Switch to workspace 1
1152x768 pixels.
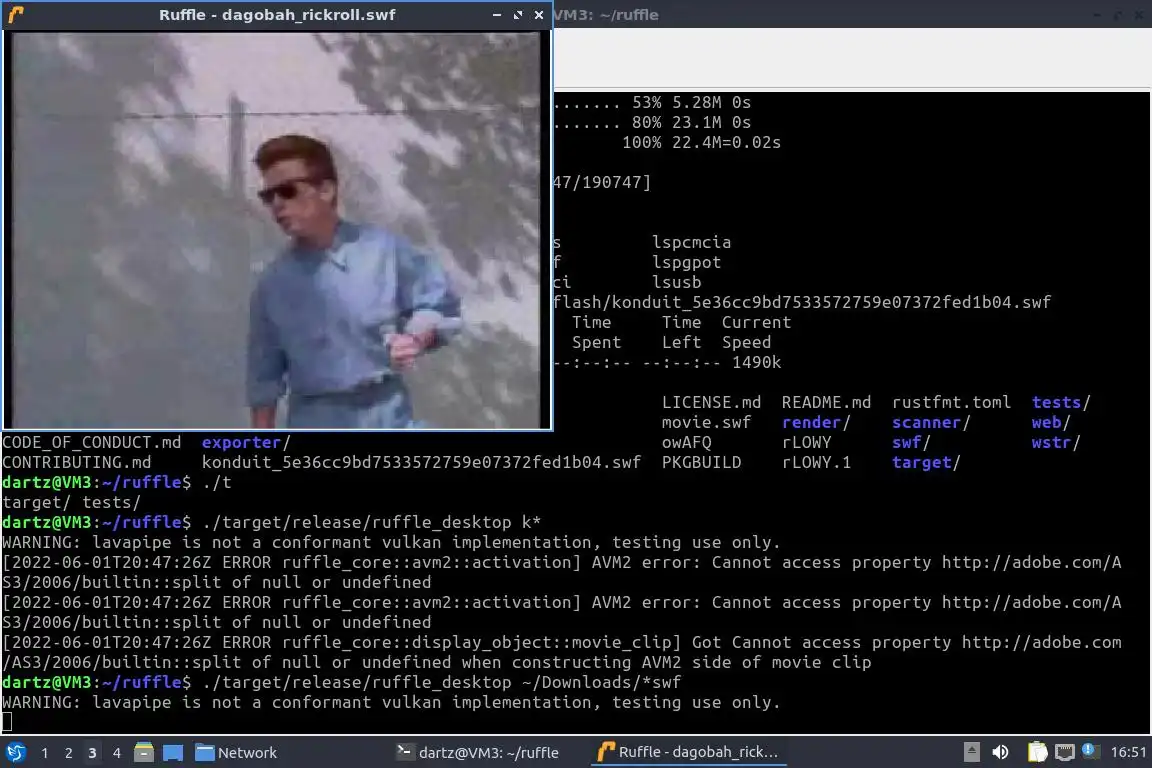(x=45, y=753)
